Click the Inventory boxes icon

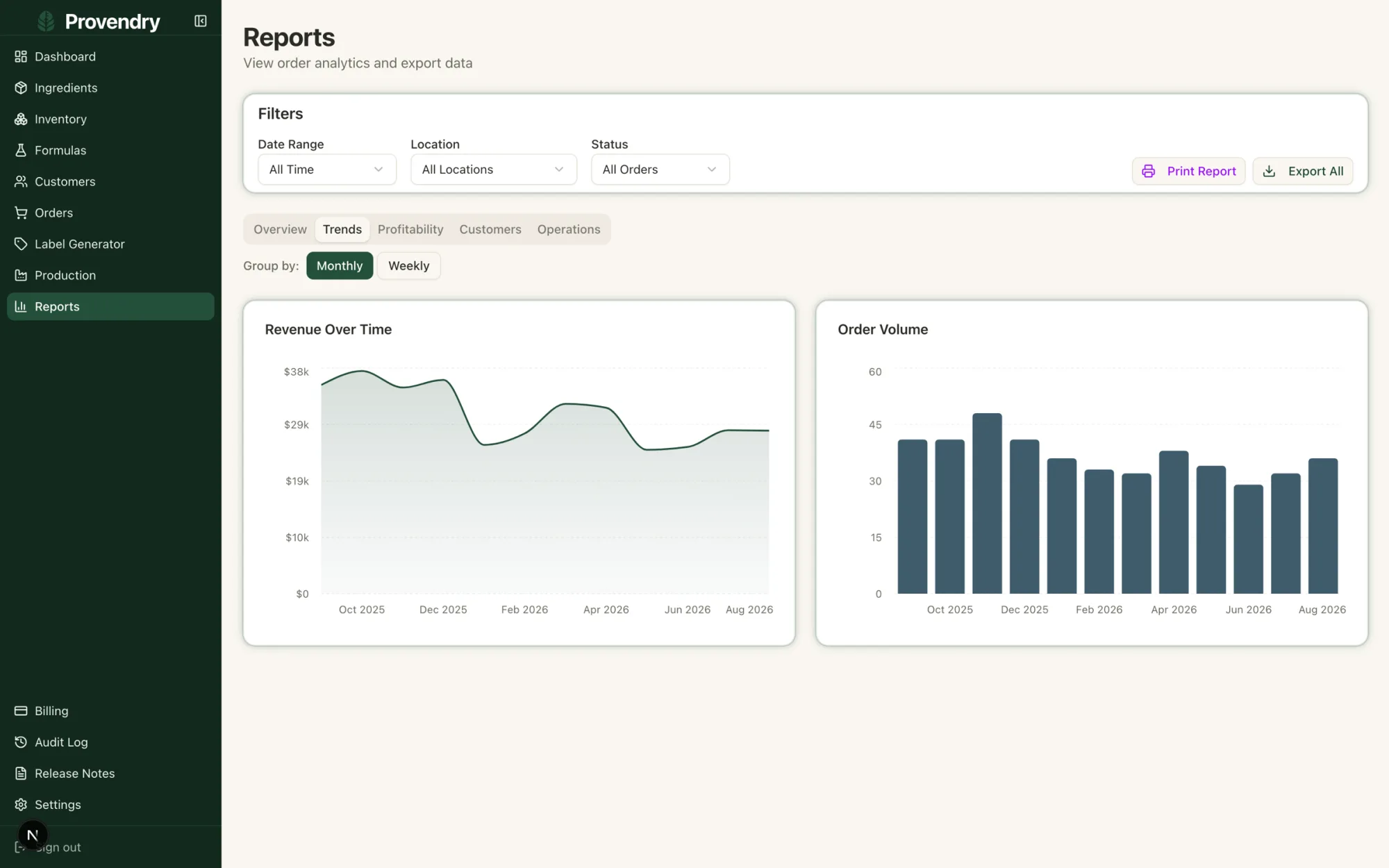coord(21,119)
